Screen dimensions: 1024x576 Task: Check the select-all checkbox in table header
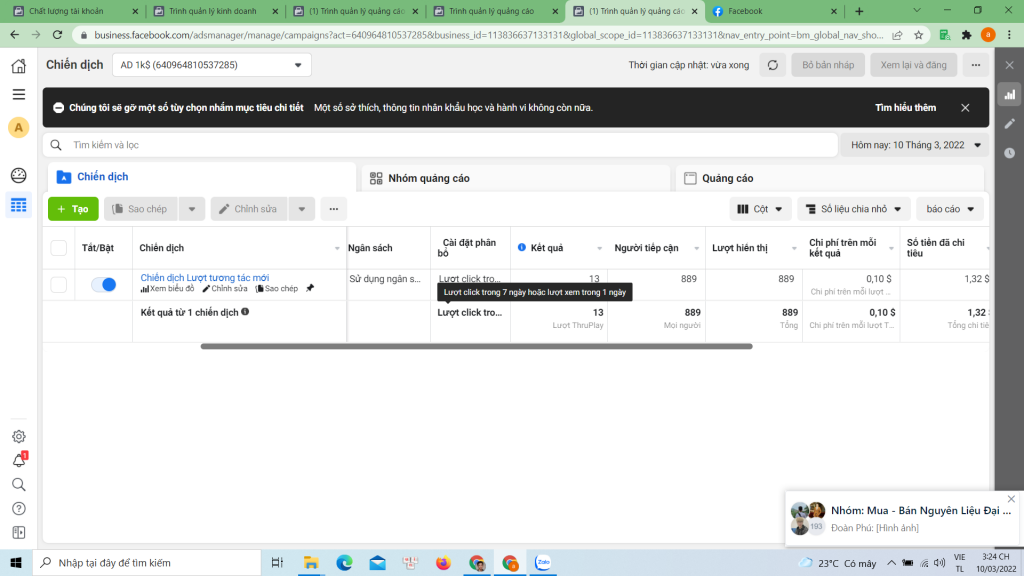(59, 248)
